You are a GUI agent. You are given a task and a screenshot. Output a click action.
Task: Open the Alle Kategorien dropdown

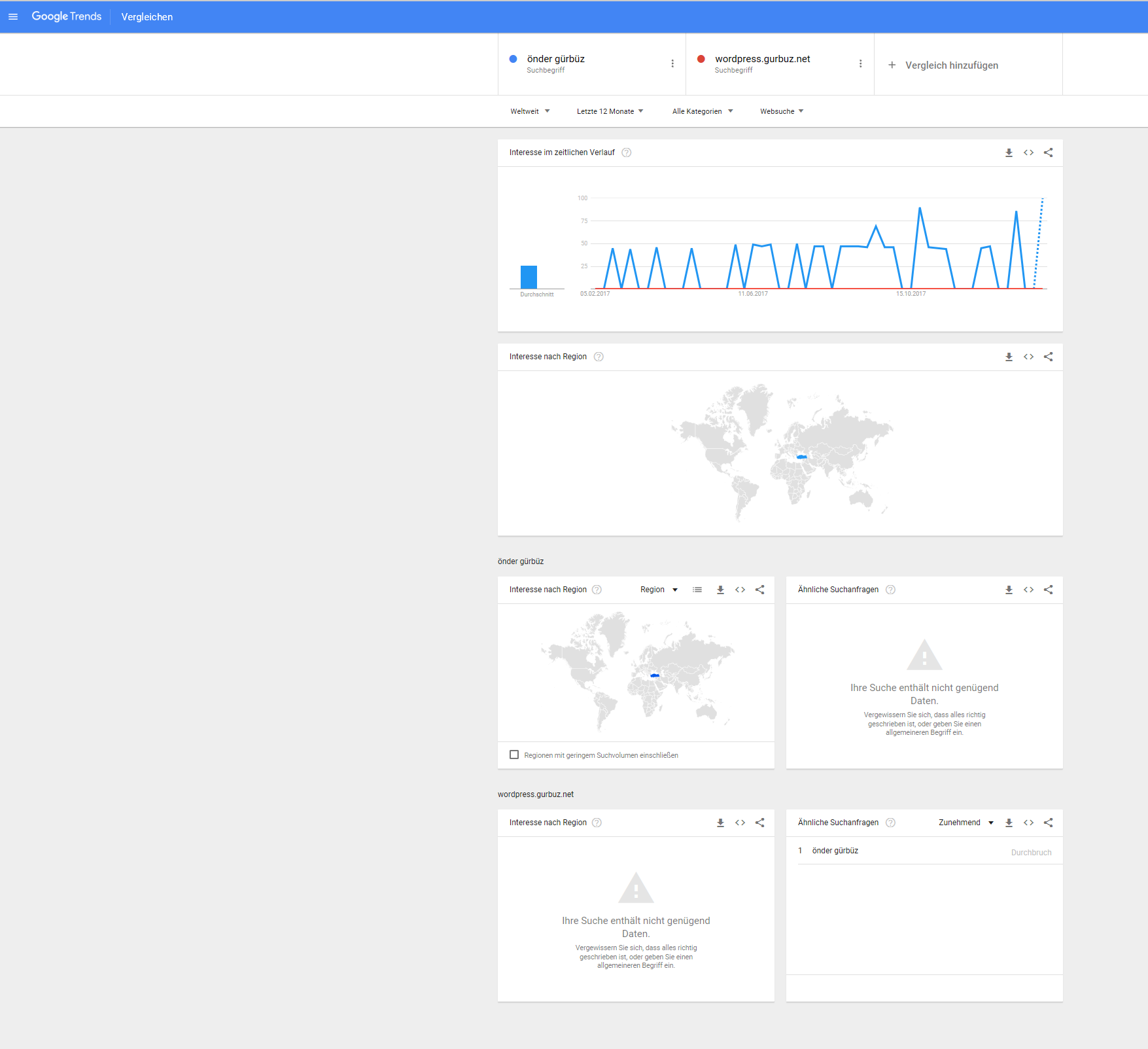[x=703, y=111]
